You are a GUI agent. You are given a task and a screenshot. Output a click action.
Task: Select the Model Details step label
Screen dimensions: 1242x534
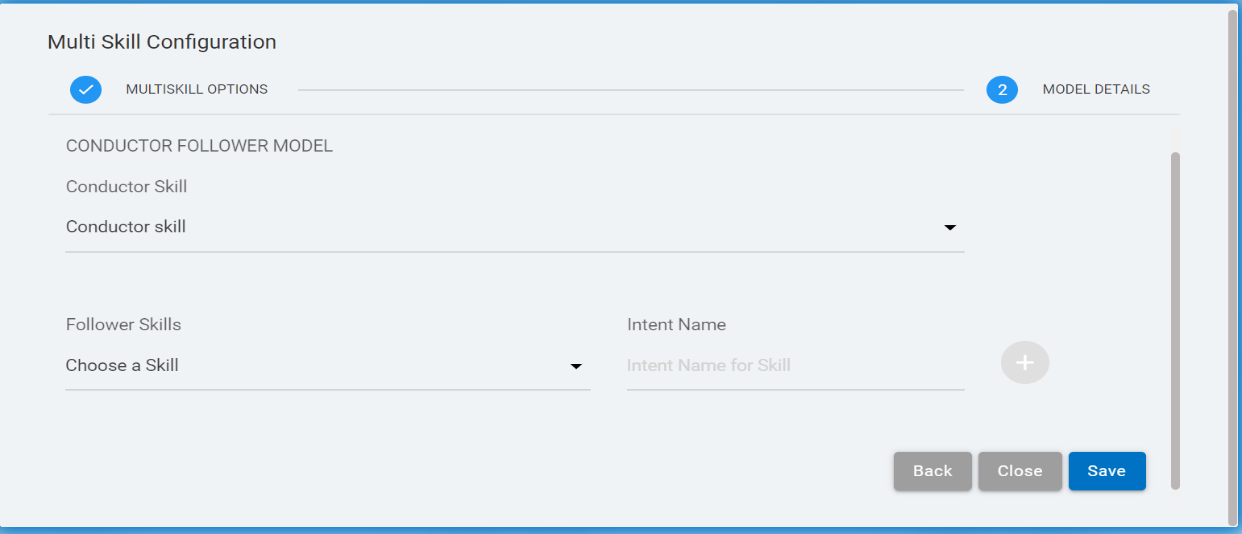pyautogui.click(x=1096, y=89)
